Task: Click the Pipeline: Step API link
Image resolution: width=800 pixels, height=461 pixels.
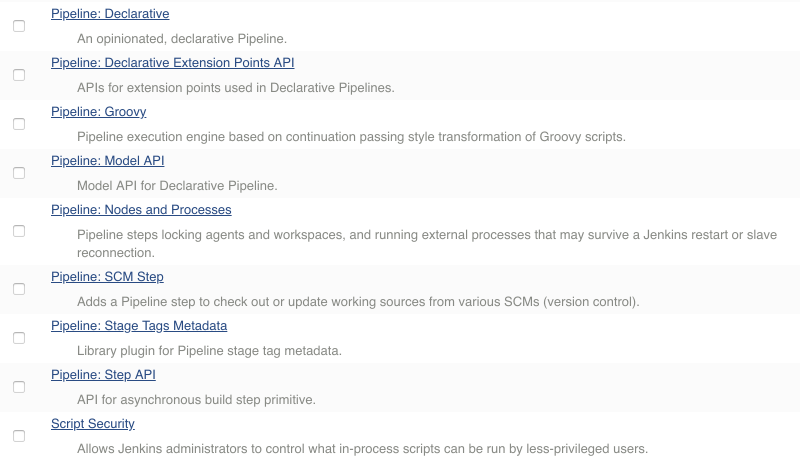Action: (103, 375)
